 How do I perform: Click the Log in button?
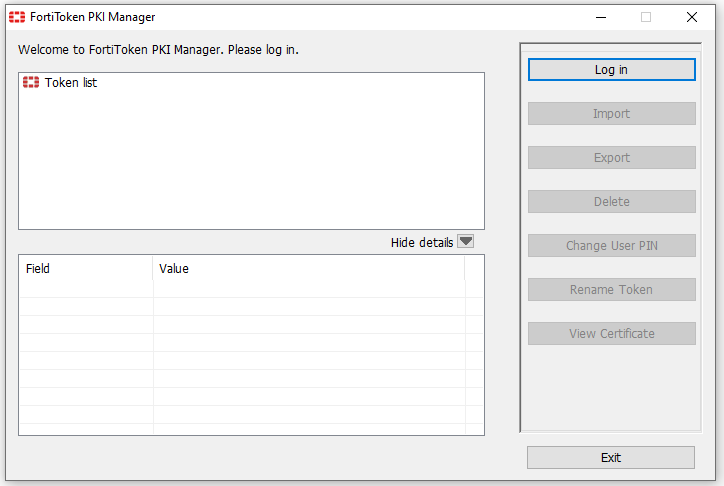[x=611, y=70]
